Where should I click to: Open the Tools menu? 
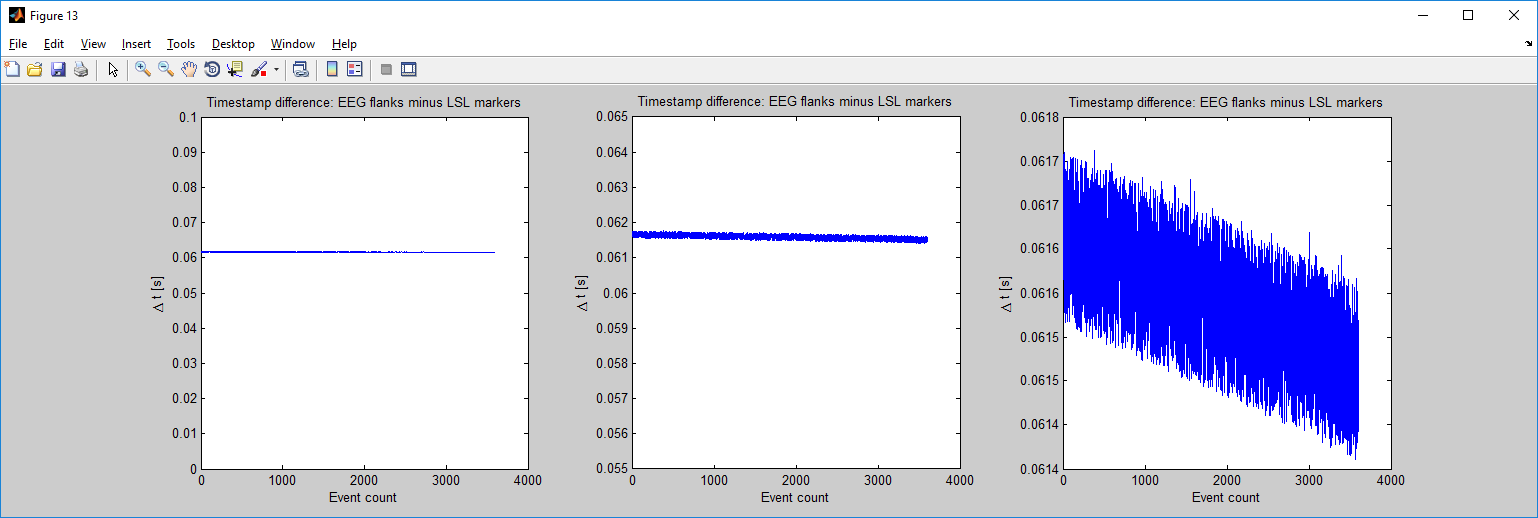(x=181, y=44)
